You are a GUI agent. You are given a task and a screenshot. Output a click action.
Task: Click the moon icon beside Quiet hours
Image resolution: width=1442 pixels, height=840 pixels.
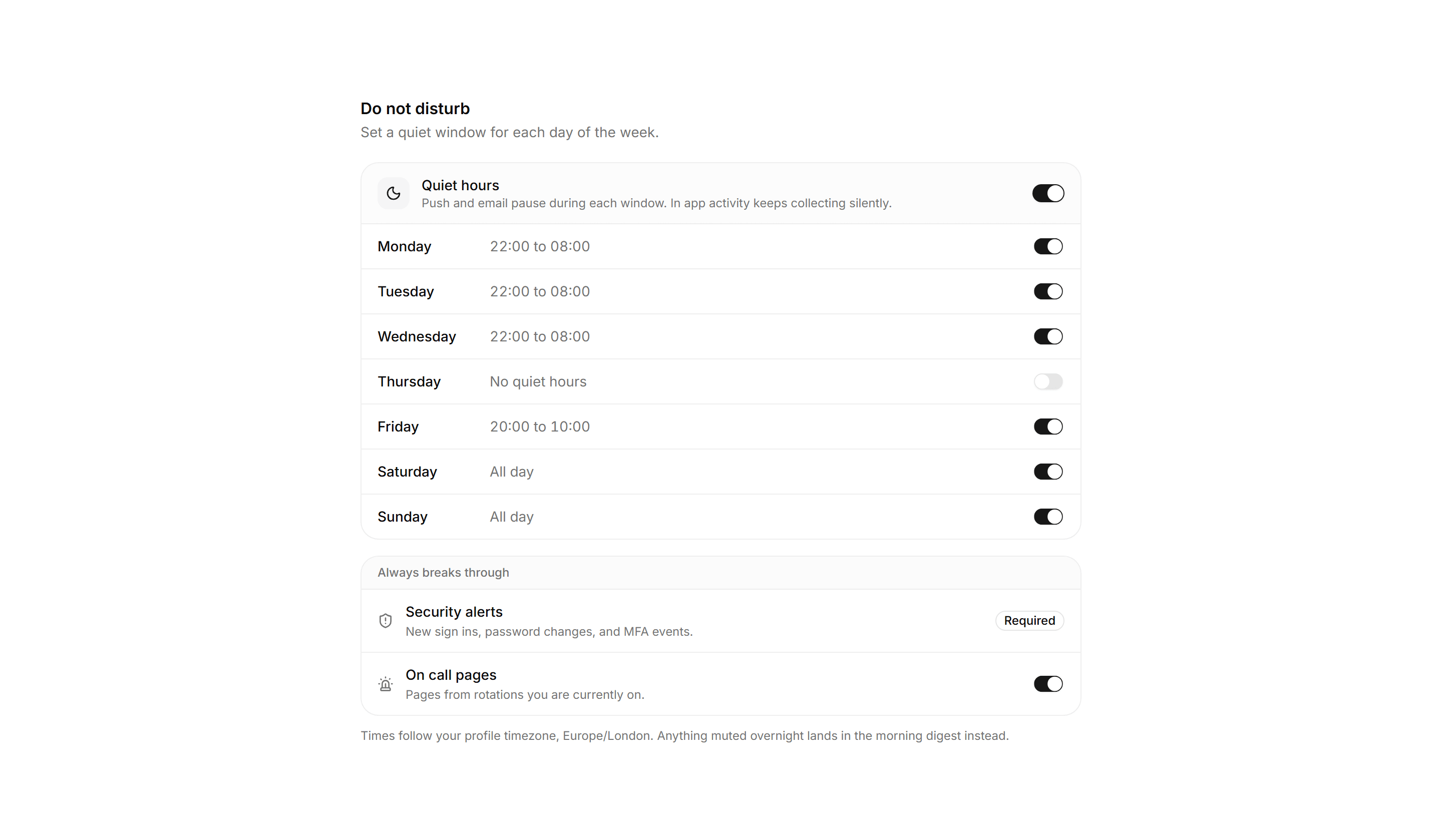click(393, 193)
